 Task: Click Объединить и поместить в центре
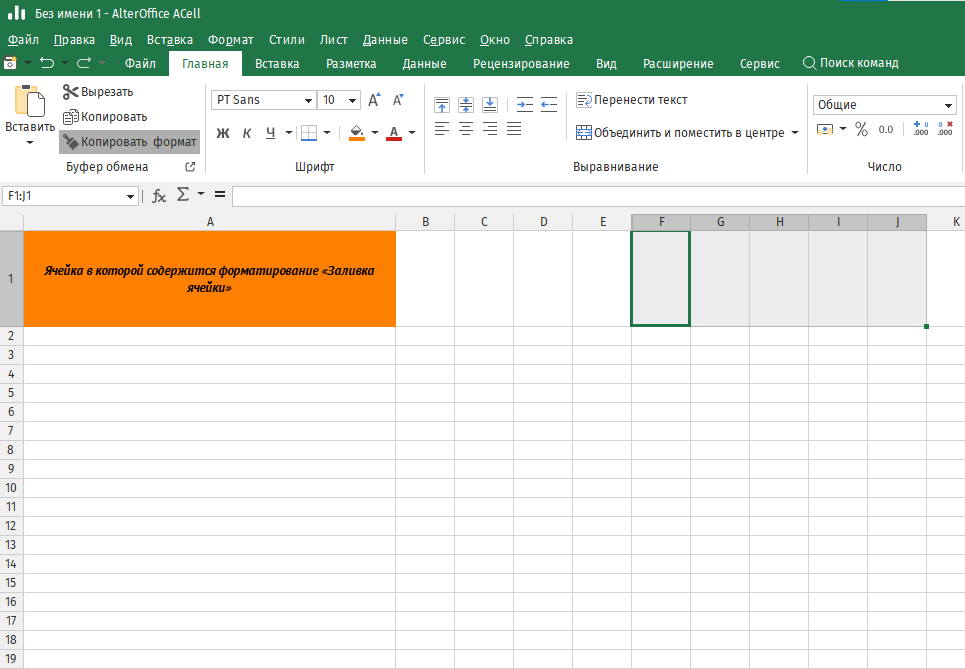(x=680, y=132)
